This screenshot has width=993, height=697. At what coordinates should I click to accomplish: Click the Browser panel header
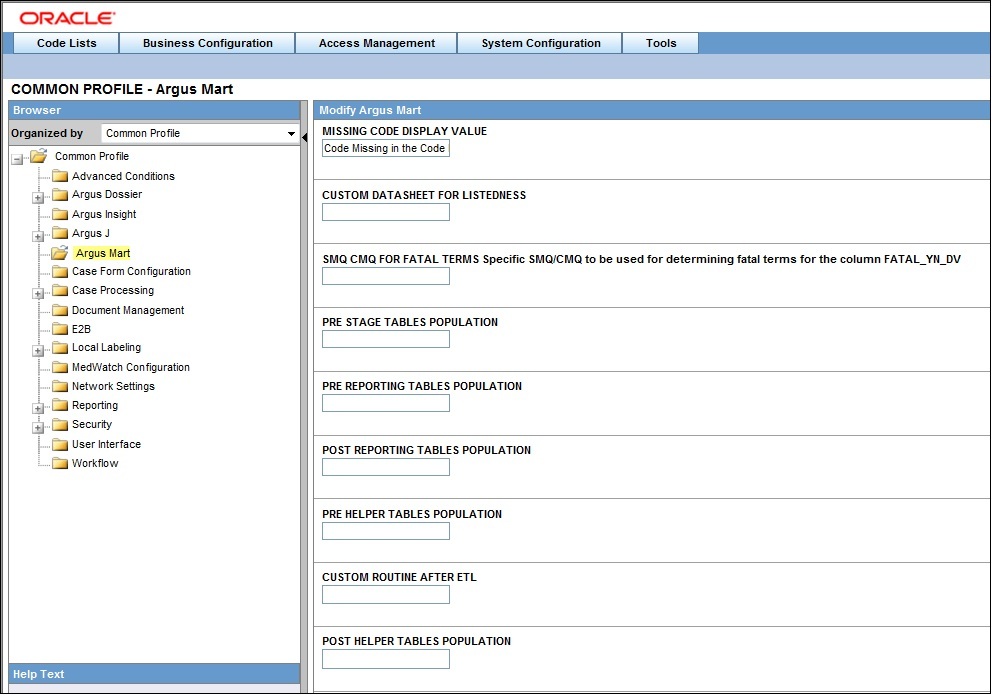pos(155,110)
